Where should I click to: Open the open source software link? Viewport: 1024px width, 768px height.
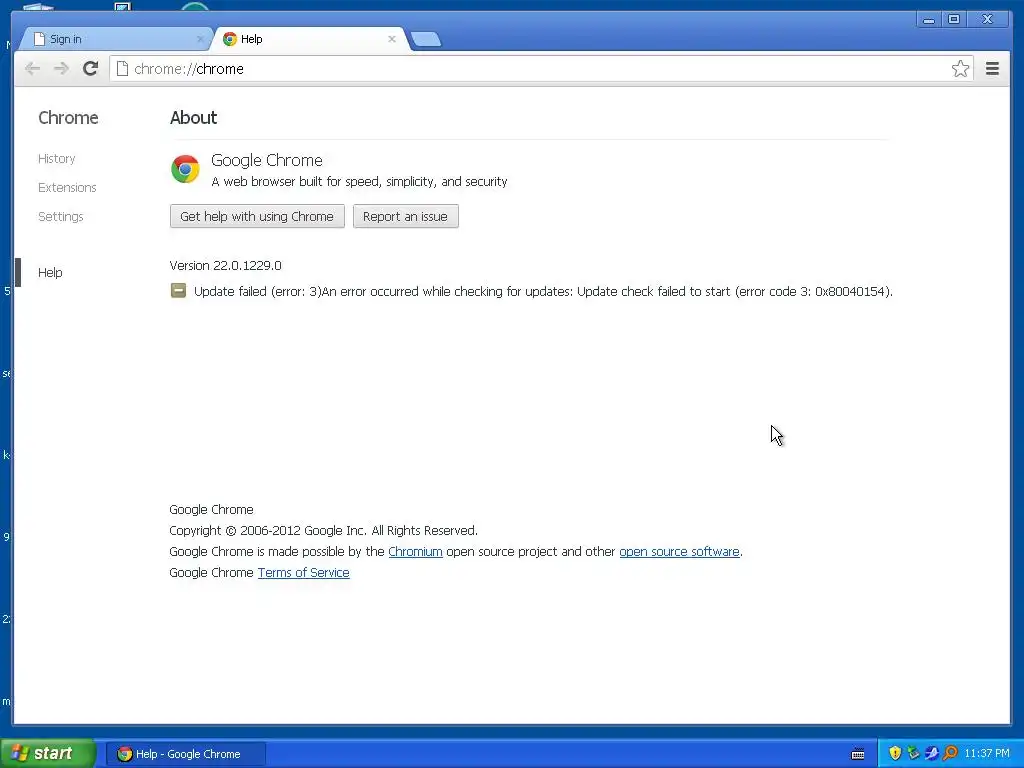[x=679, y=552]
